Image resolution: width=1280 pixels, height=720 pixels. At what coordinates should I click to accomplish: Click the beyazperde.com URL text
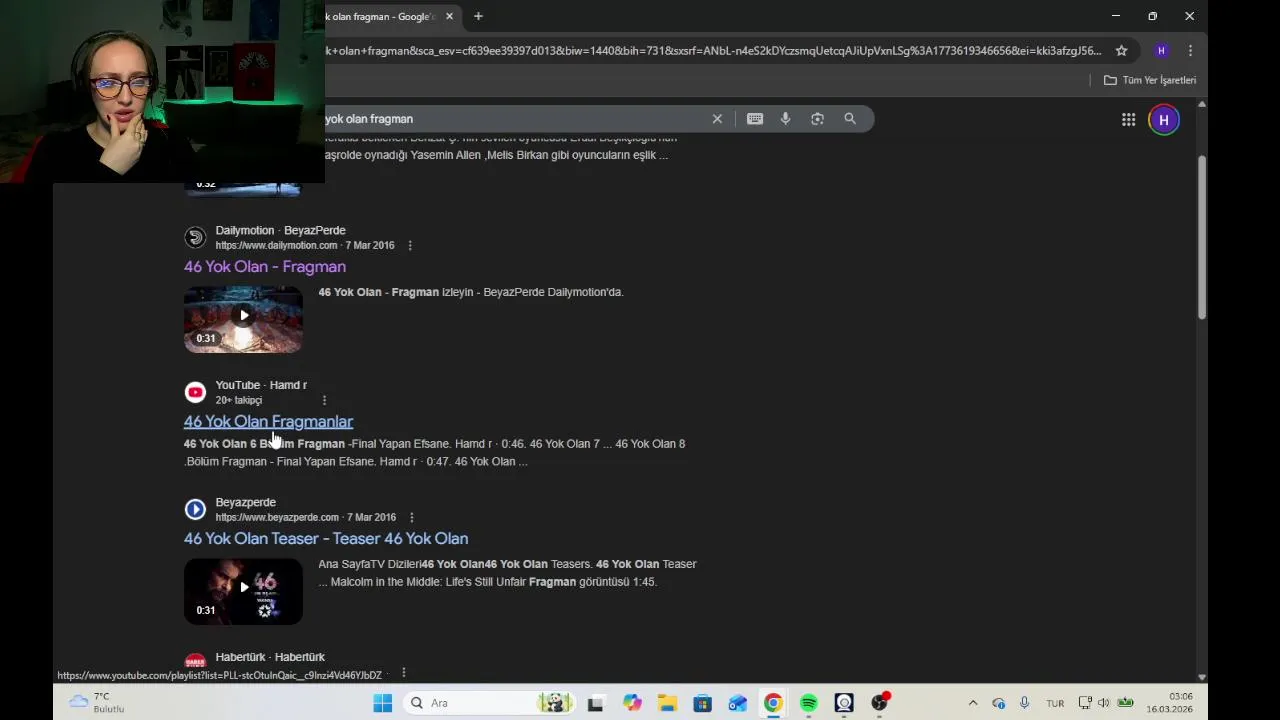click(x=277, y=518)
